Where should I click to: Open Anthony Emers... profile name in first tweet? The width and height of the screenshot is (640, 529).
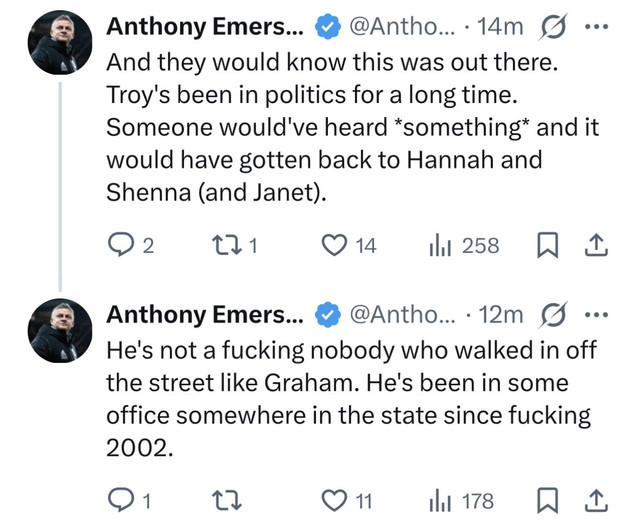[x=205, y=27]
